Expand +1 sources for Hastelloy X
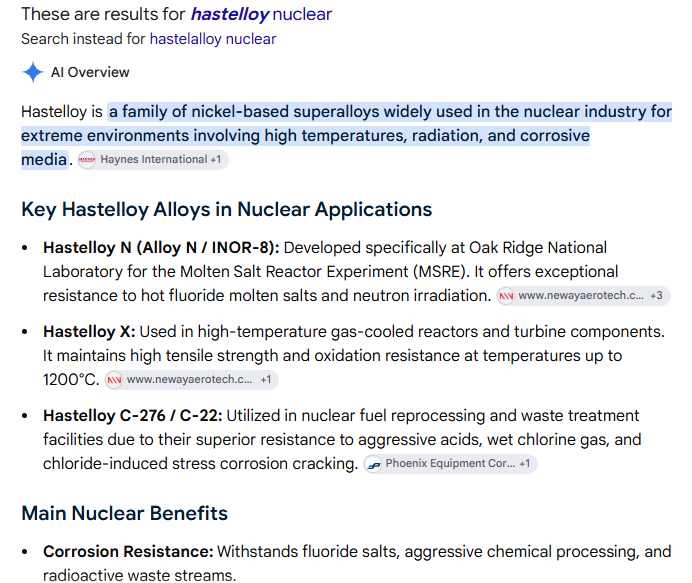 [x=266, y=380]
